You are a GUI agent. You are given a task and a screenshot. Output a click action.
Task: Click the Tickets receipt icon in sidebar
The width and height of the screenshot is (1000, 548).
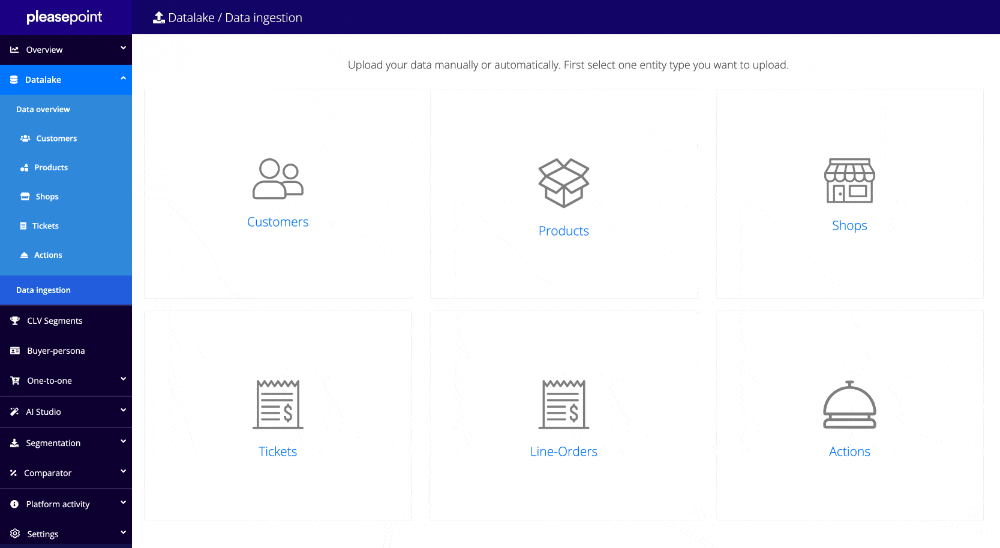23,226
